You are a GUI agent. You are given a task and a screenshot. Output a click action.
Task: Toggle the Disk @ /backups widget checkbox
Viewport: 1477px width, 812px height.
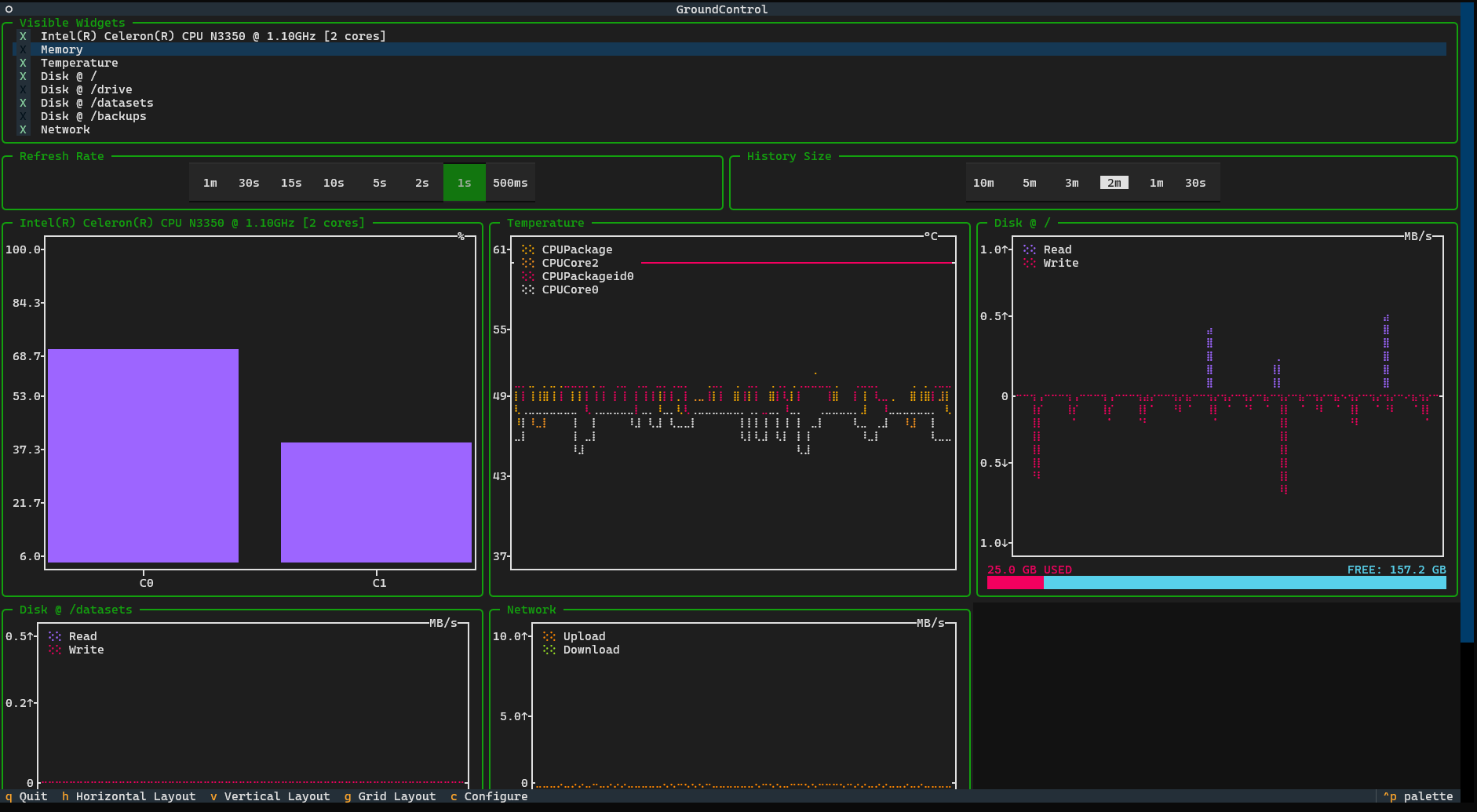coord(23,116)
